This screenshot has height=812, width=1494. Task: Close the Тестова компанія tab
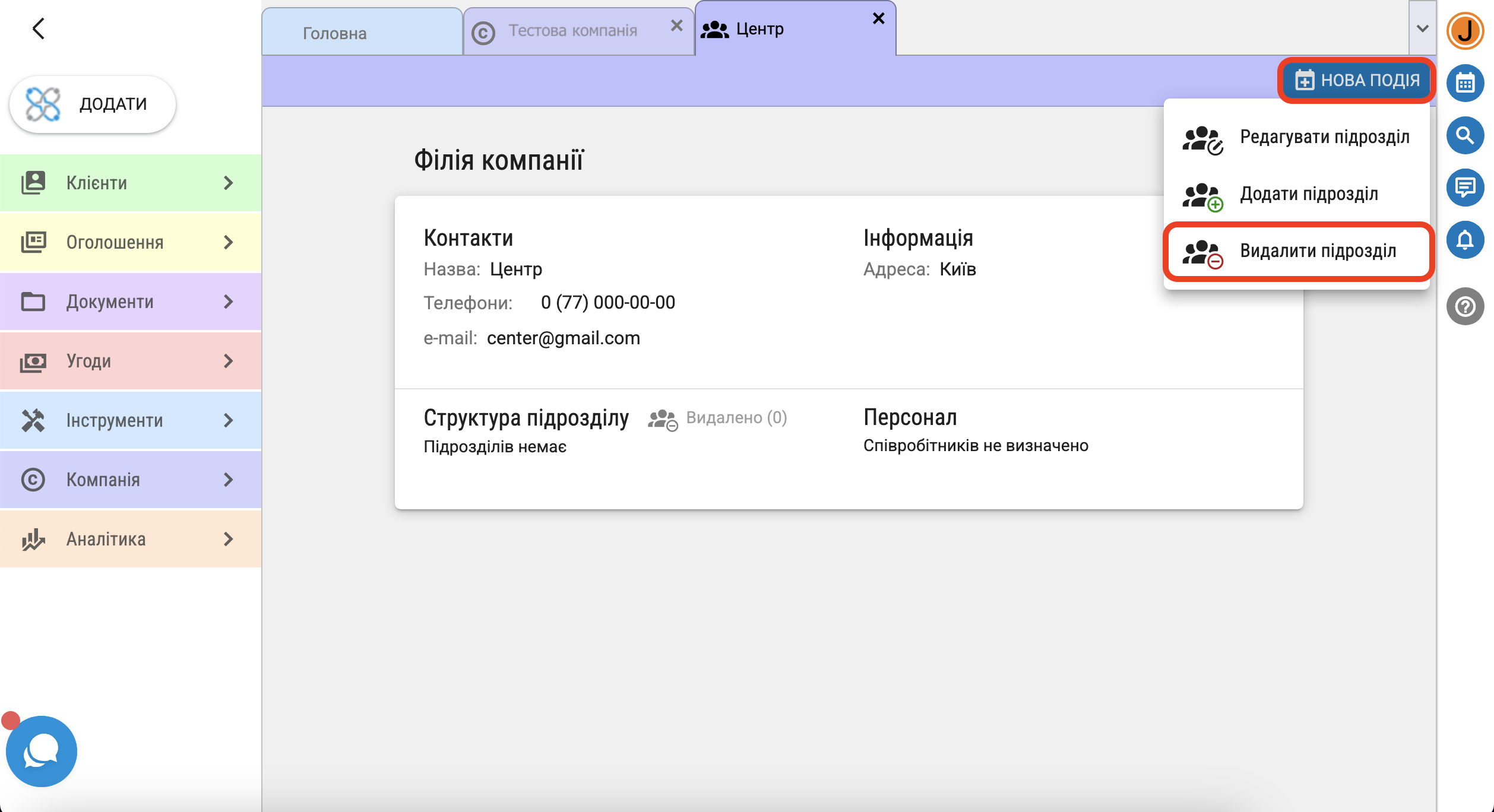coord(676,26)
